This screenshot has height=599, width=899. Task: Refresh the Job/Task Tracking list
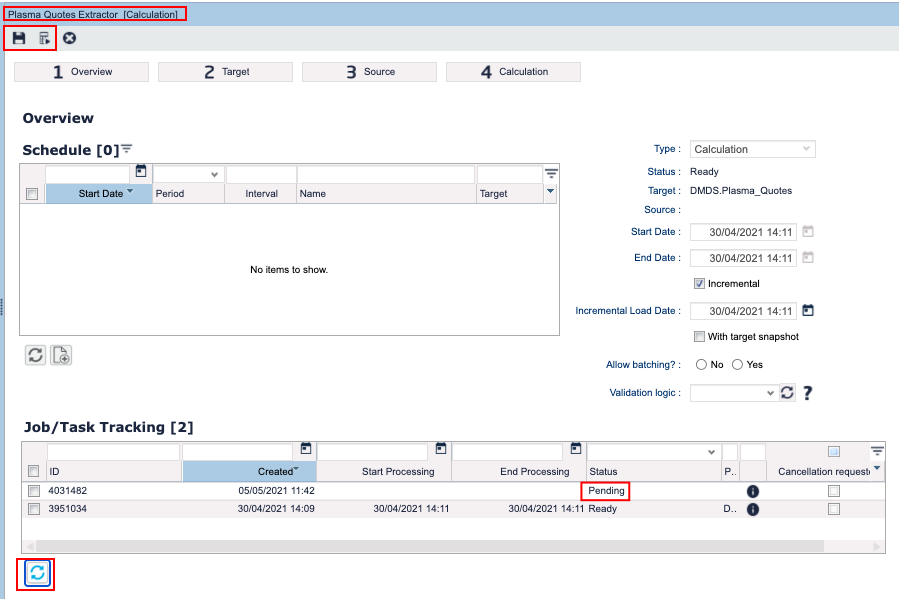click(37, 573)
